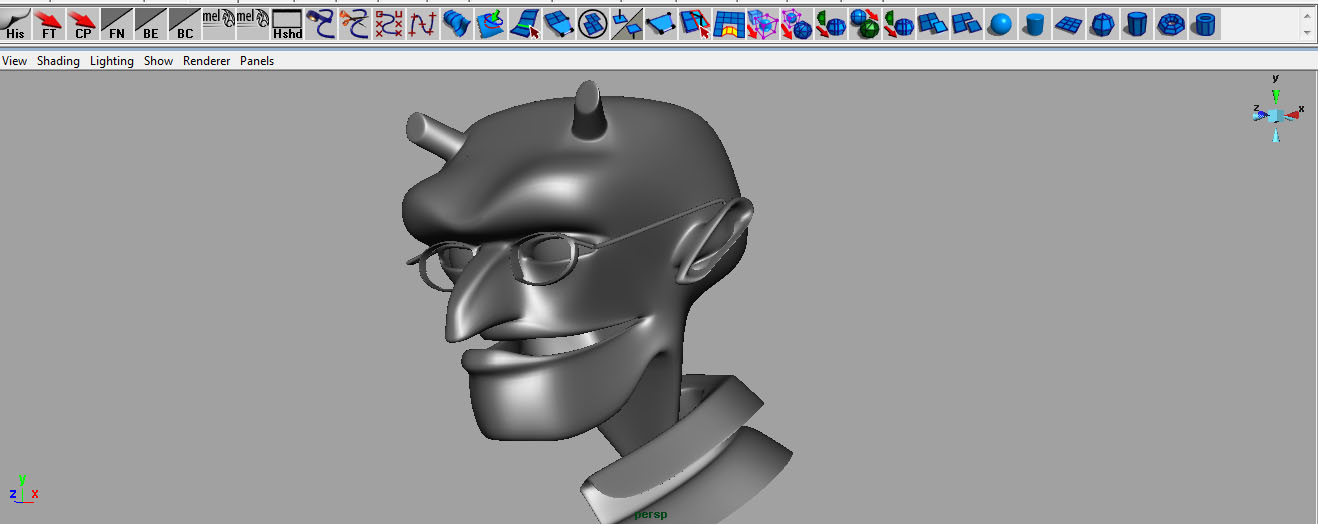Create a smooth NURBS sphere primitive

click(1000, 23)
